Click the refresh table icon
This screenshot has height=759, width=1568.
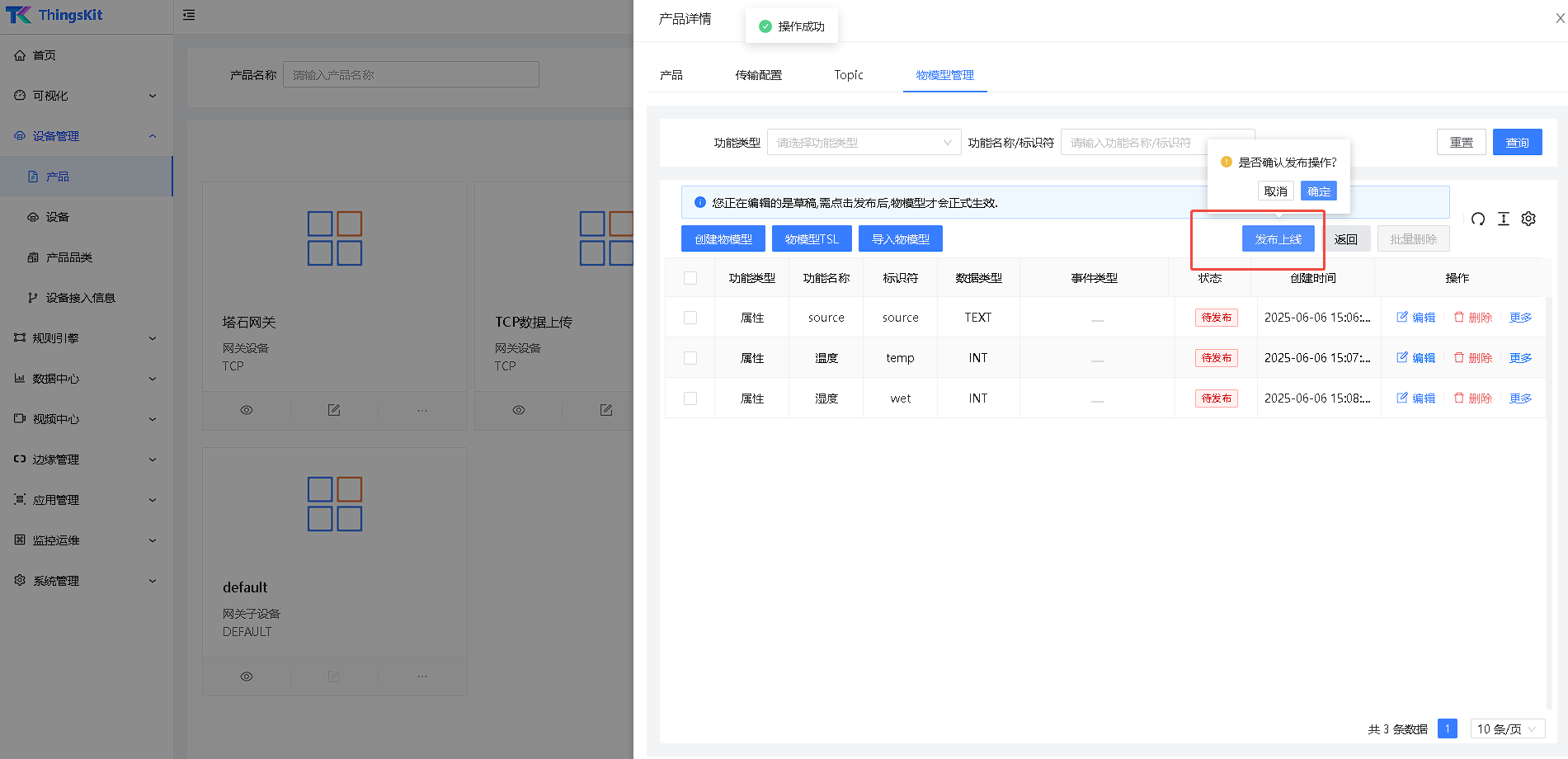coord(1478,219)
